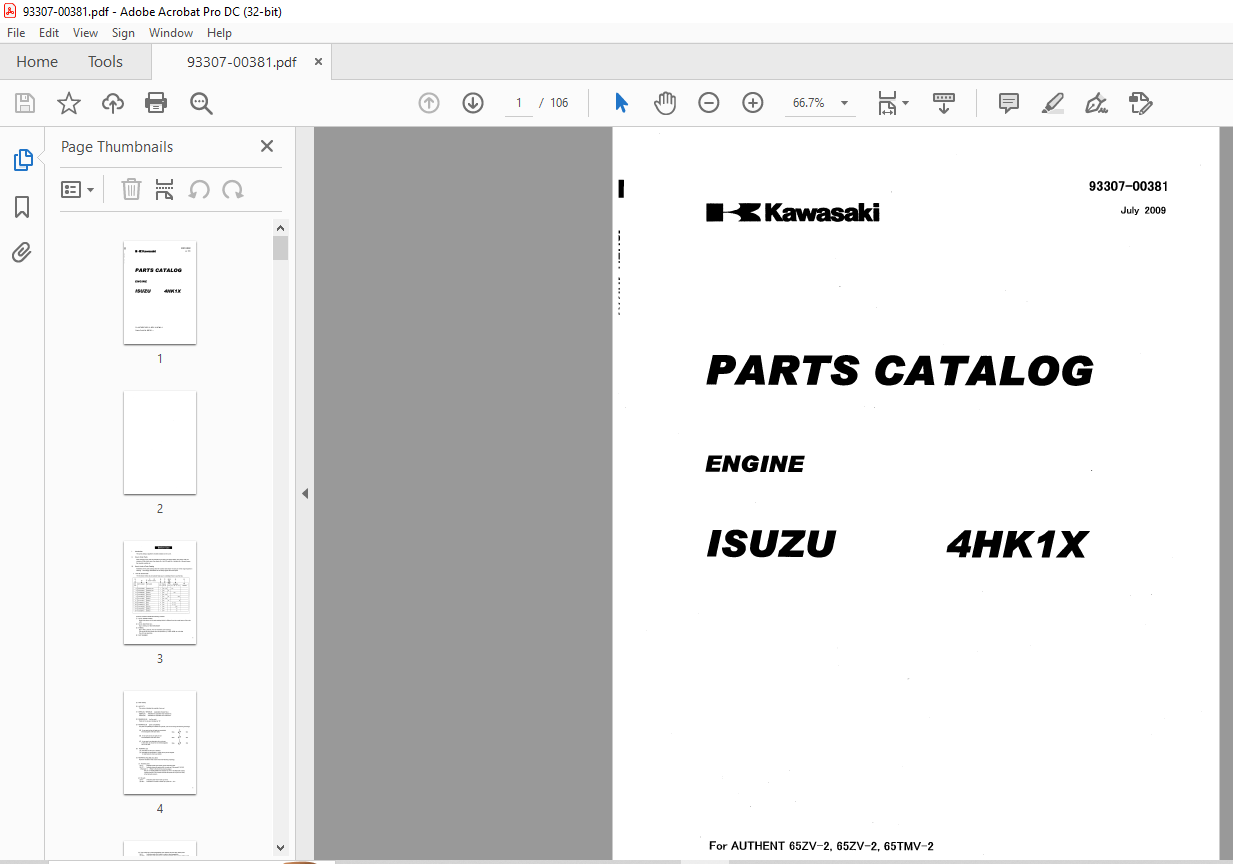The image size is (1233, 864).
Task: Click the July 2009 date text
Action: (1143, 211)
